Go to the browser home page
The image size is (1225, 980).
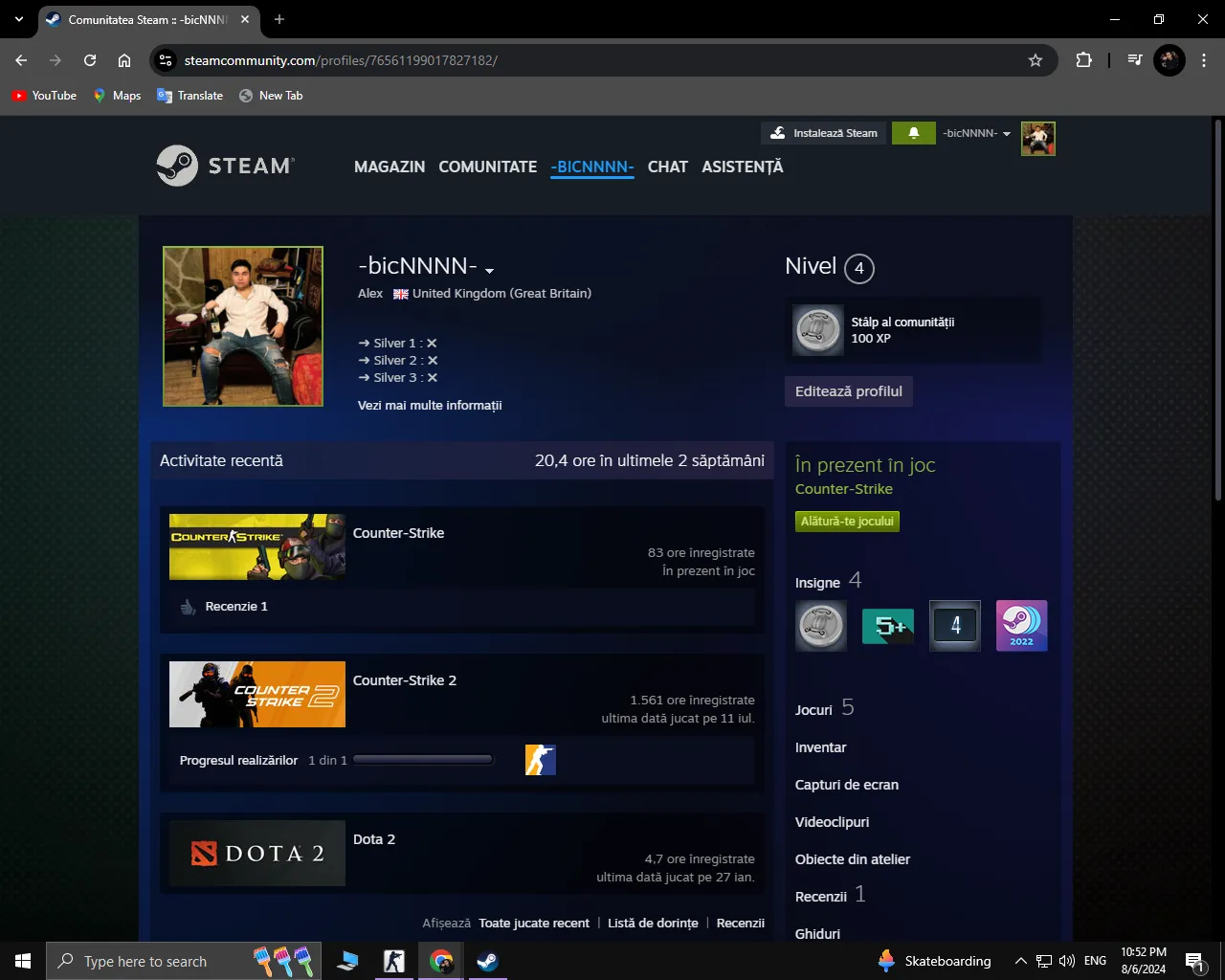tap(124, 60)
